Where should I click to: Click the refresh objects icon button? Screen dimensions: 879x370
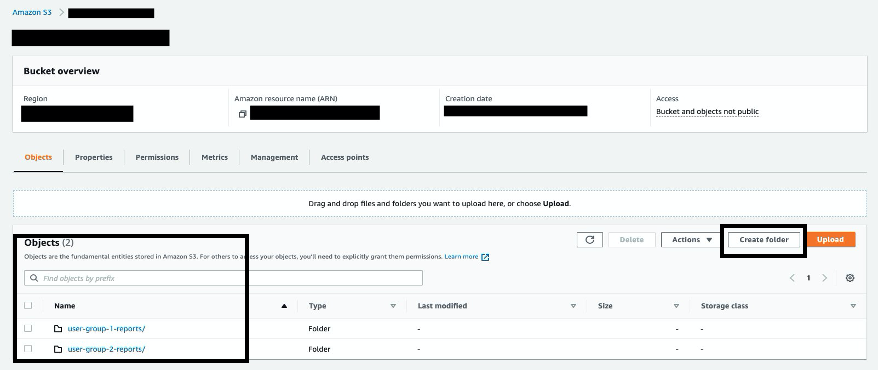point(590,240)
